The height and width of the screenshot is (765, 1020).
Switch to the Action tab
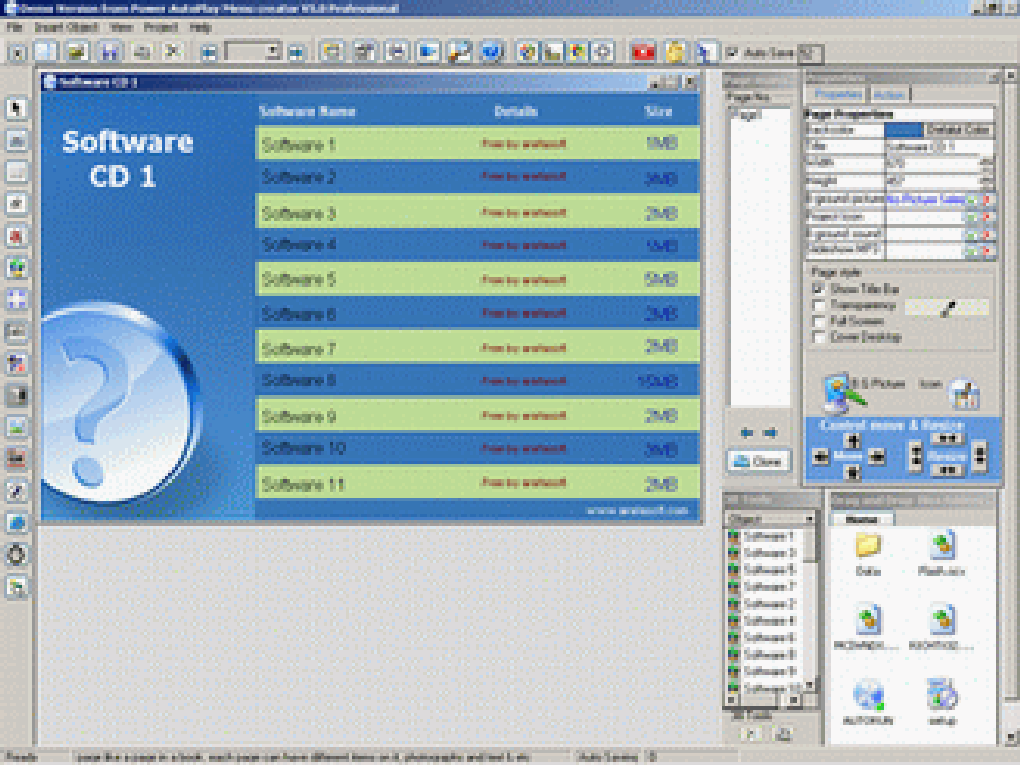pos(889,94)
